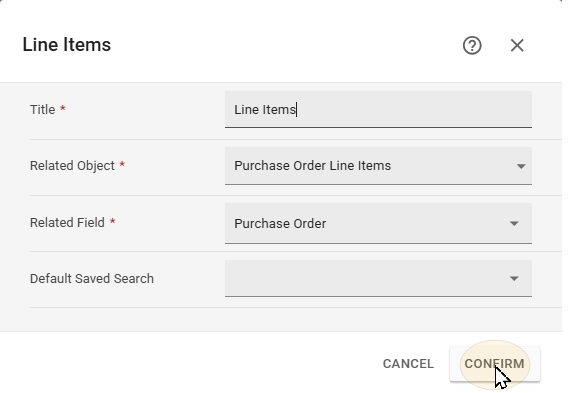Expand the empty Default Saved Search dropdown
This screenshot has height=393, width=577.
coord(378,278)
